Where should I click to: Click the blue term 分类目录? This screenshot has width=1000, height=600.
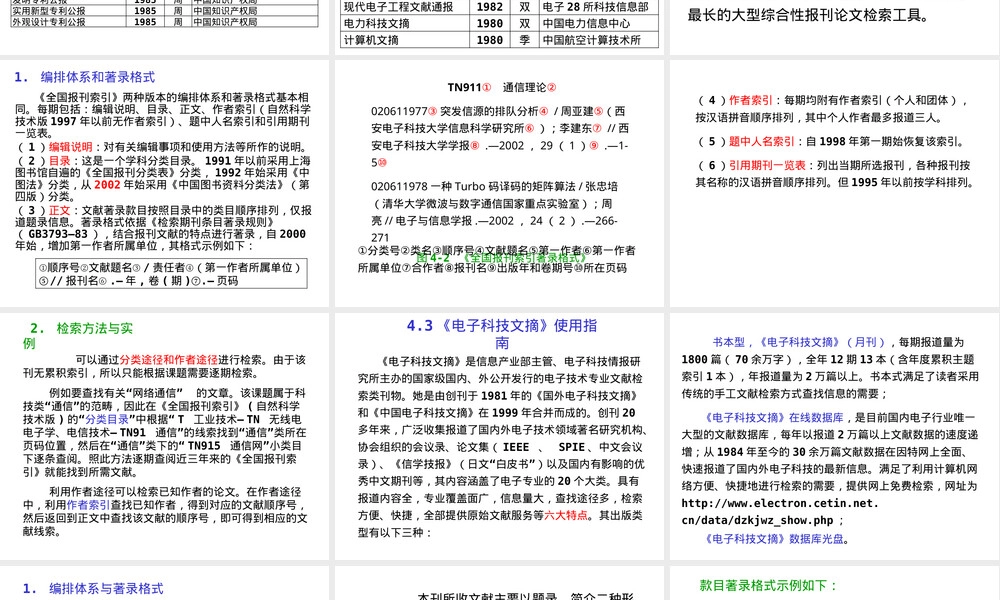pos(107,419)
